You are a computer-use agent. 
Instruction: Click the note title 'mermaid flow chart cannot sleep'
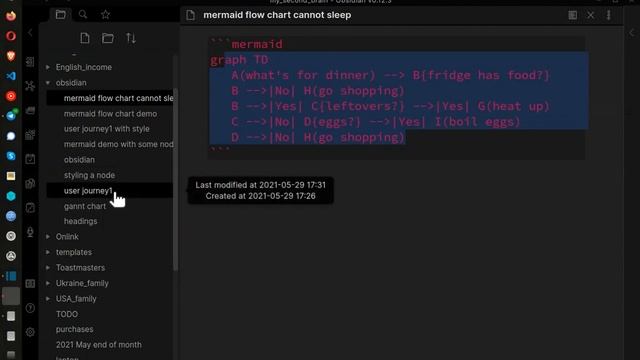[x=277, y=15]
